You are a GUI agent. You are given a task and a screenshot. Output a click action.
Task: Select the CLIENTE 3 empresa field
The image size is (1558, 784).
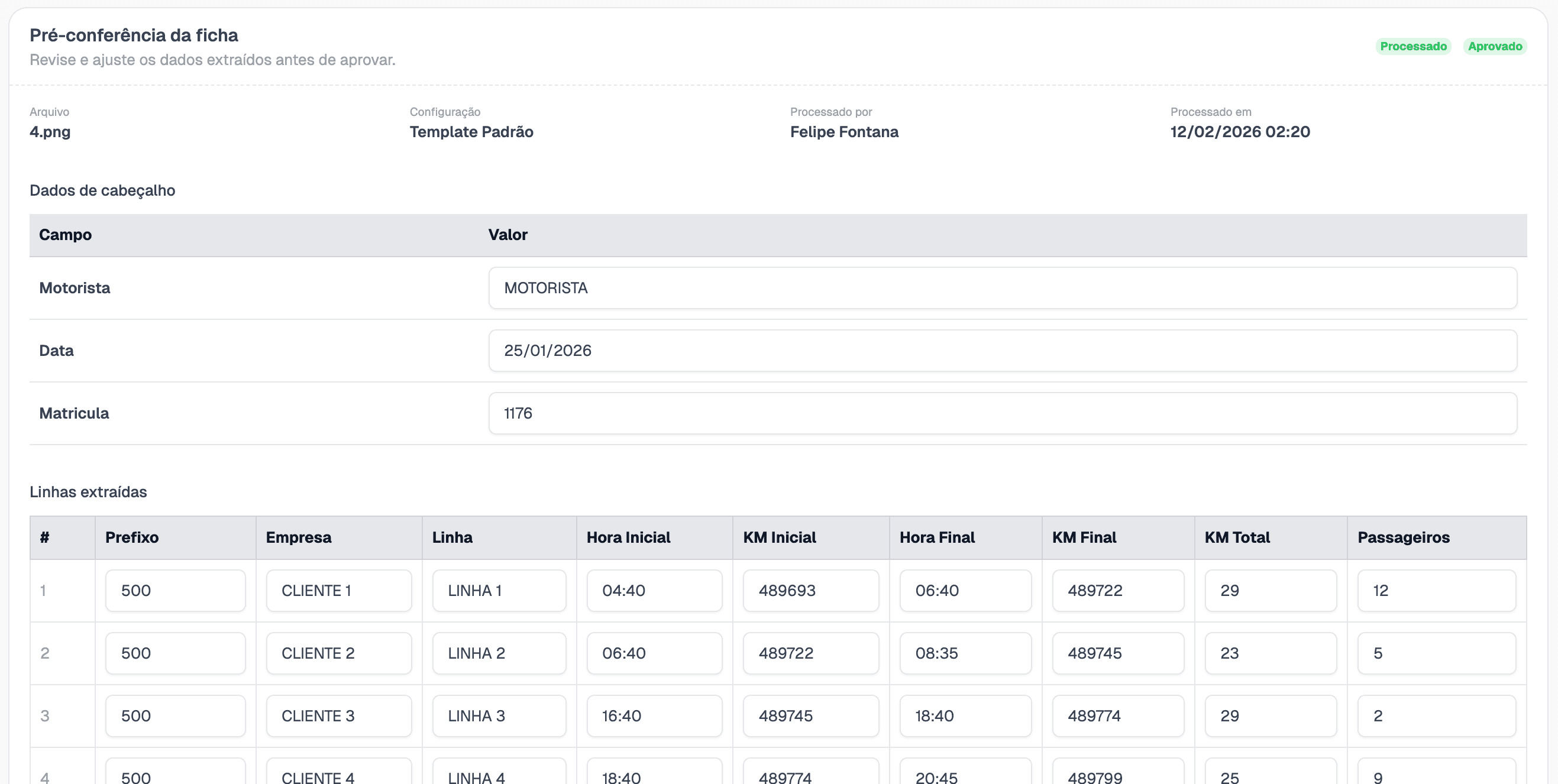click(339, 716)
